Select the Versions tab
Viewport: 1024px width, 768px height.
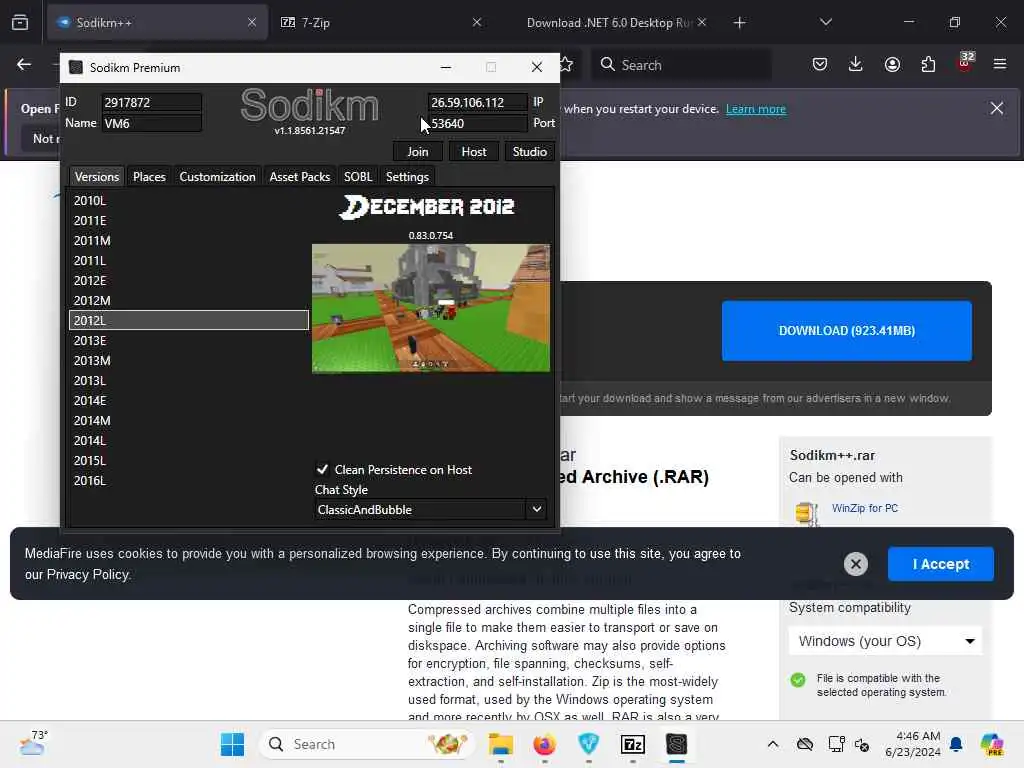tap(97, 176)
